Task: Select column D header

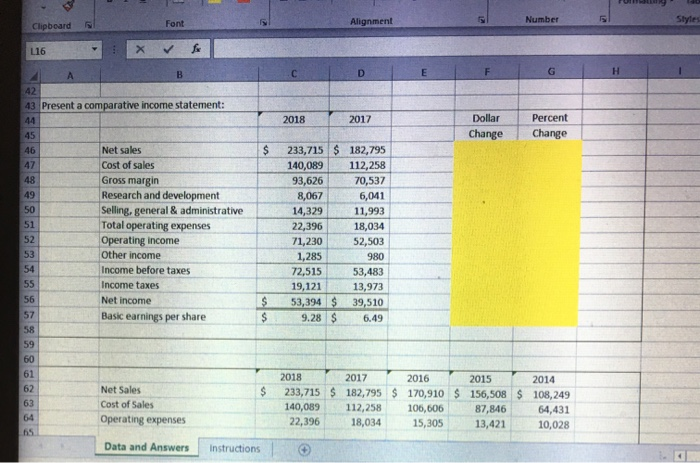Action: point(361,73)
